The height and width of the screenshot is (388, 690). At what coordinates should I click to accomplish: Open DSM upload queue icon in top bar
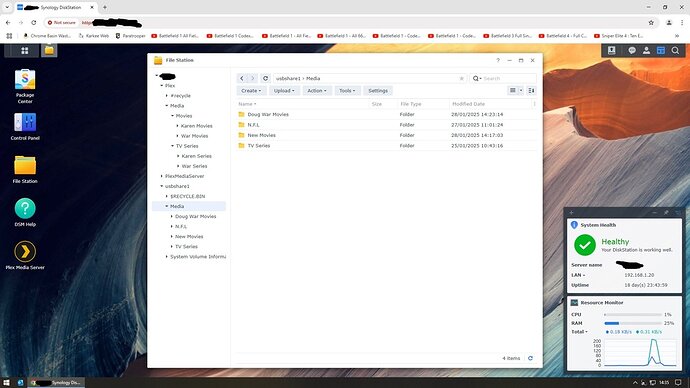[611, 51]
